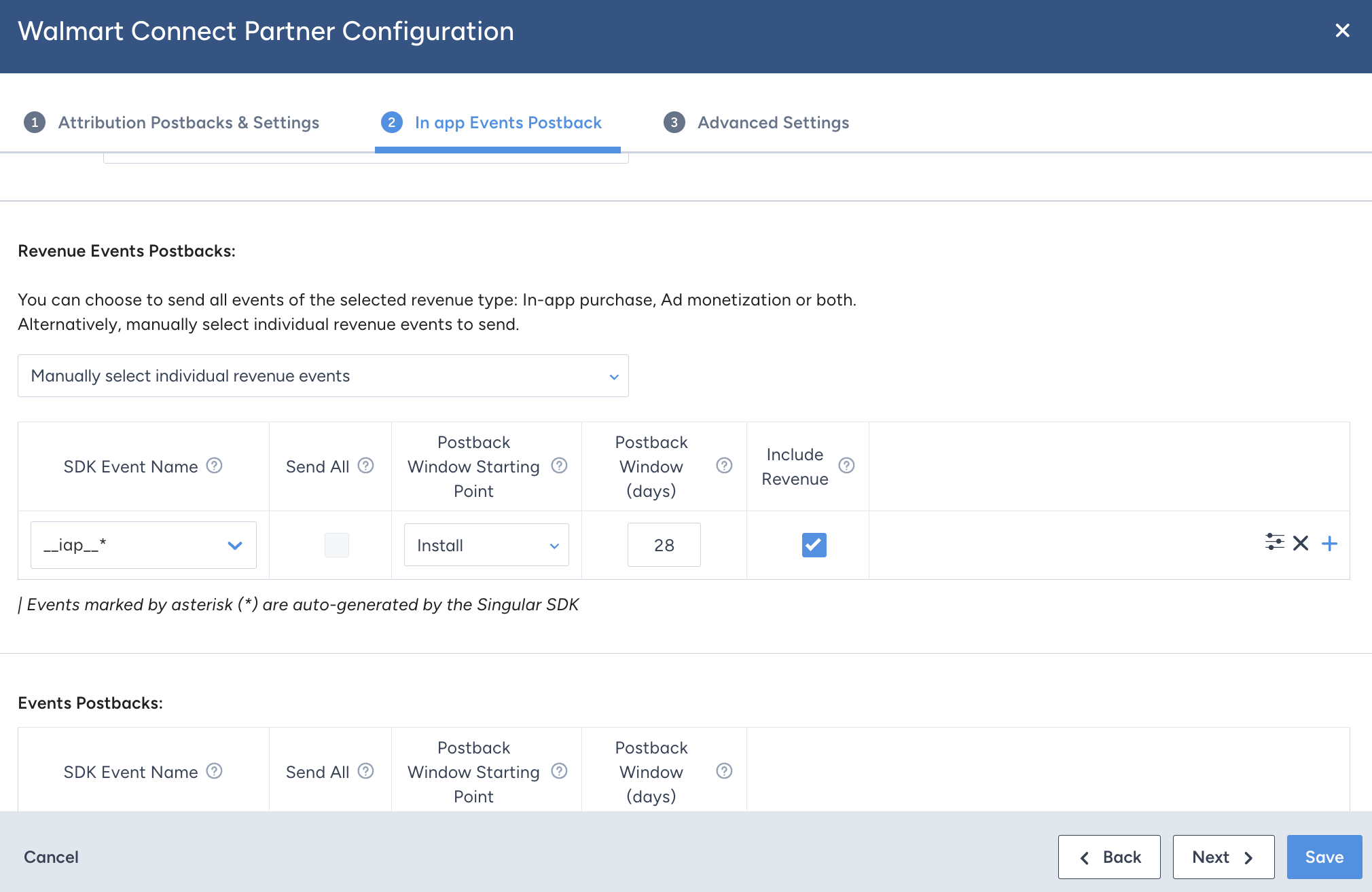Go Back to the previous step
1372x892 pixels.
1109,857
